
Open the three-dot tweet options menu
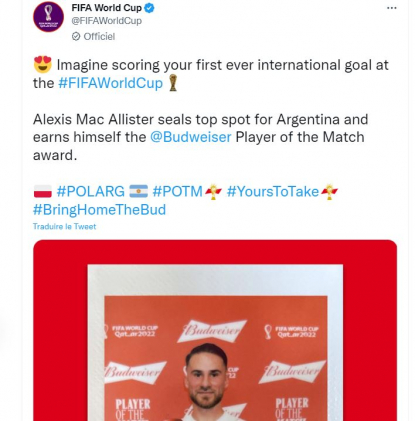tap(392, 8)
